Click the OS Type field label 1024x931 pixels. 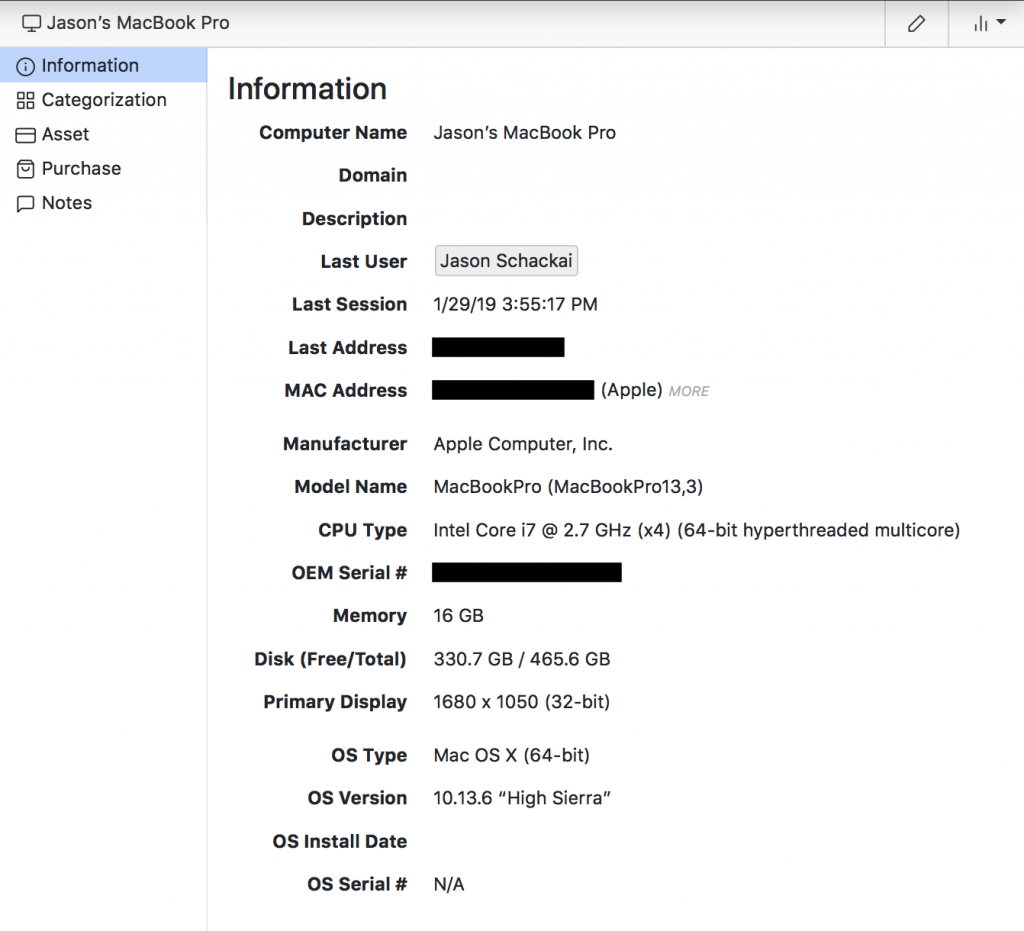pyautogui.click(x=369, y=755)
